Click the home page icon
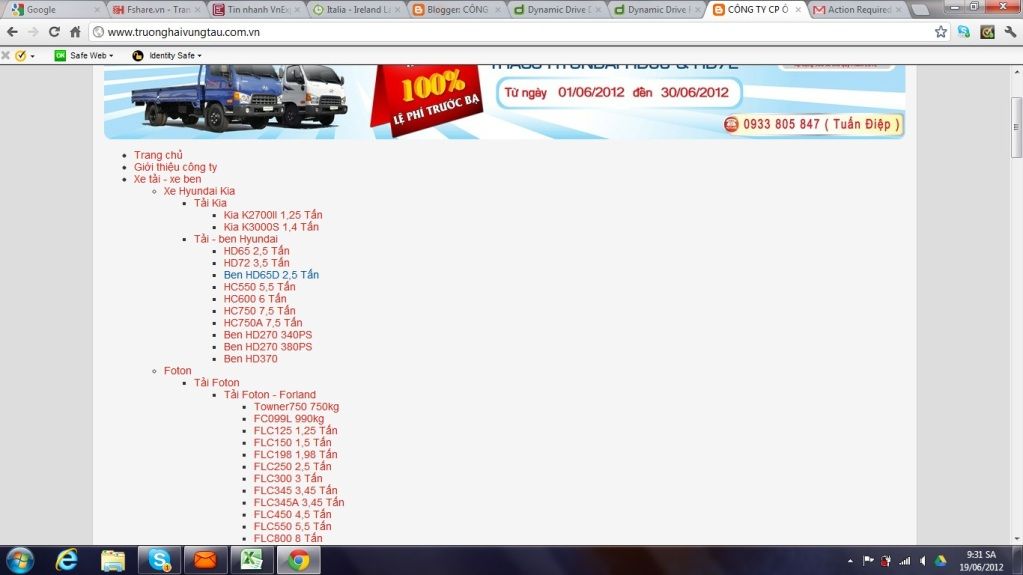1023x575 pixels. click(x=75, y=32)
